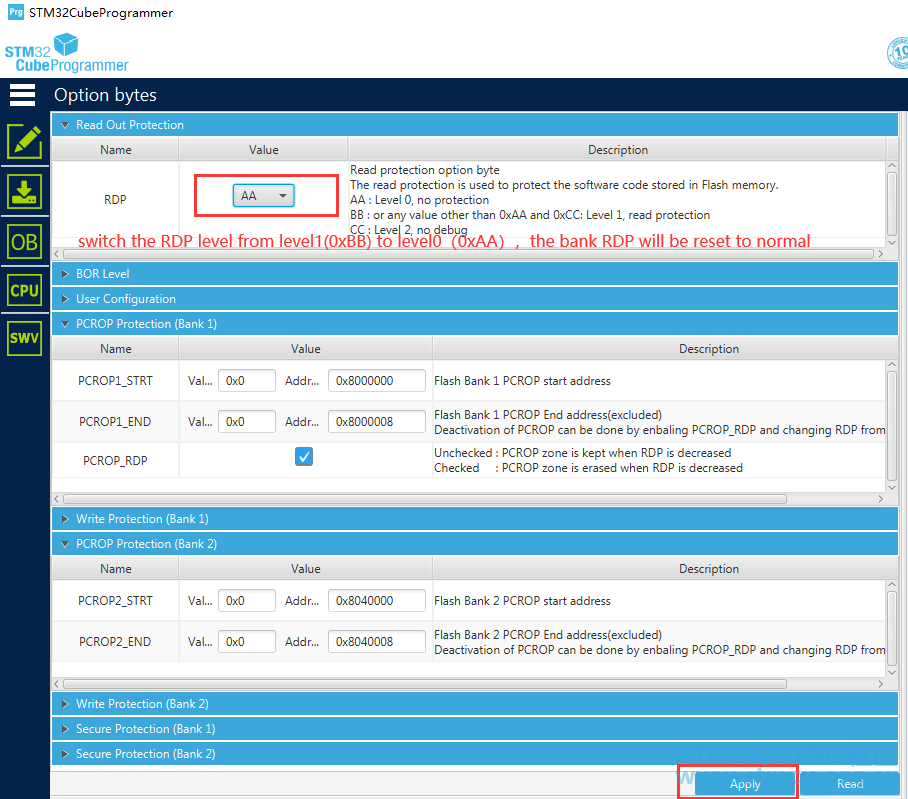Click the PCROP1_STRT name cell

tap(115, 380)
